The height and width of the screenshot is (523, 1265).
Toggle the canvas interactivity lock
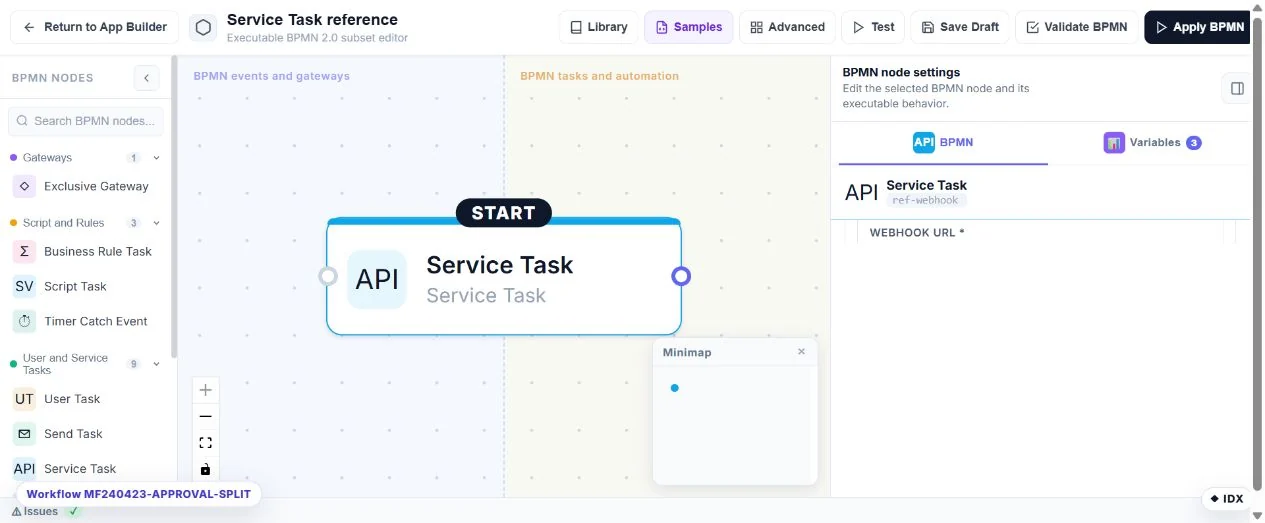point(205,469)
